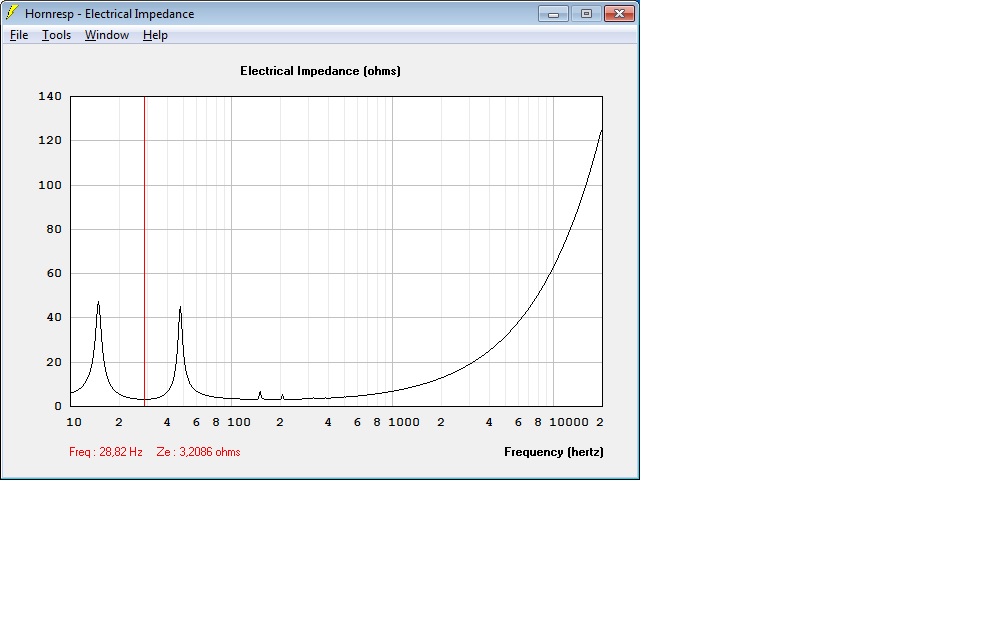This screenshot has width=1008, height=630.
Task: Open the Help menu
Action: pos(155,35)
